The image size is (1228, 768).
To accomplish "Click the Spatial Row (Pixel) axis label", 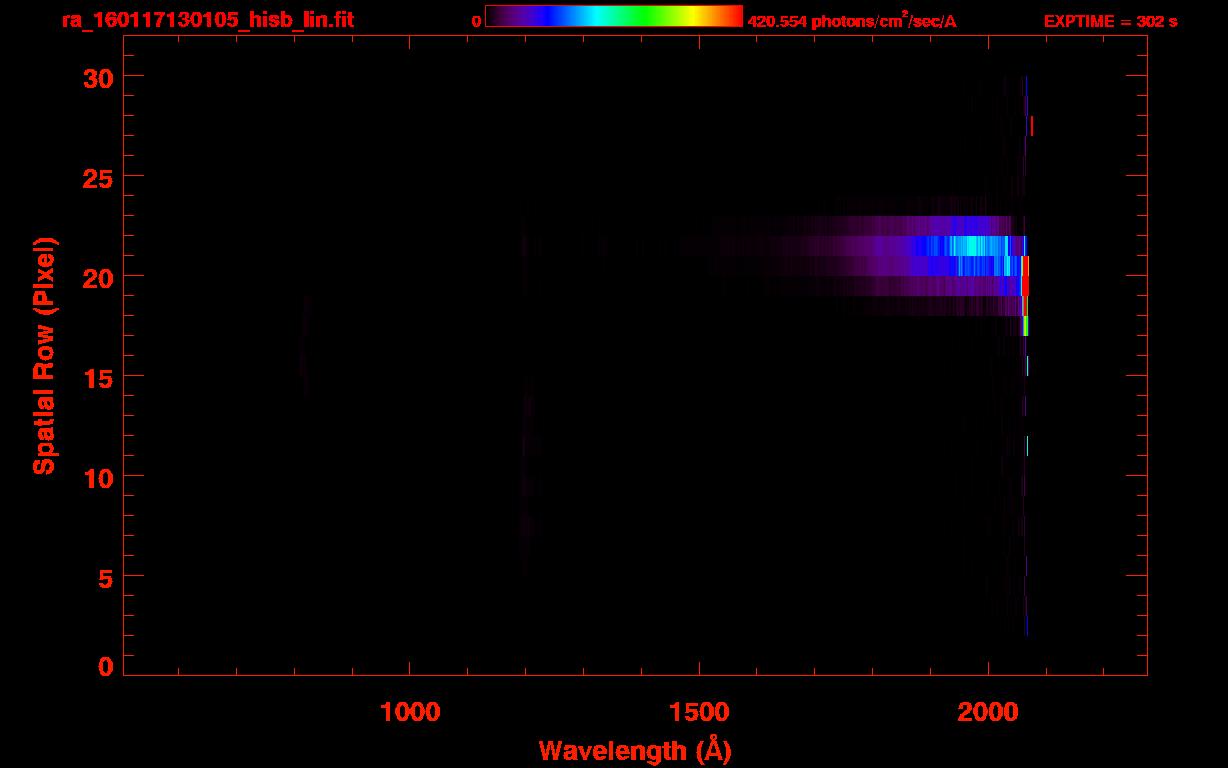I will (x=44, y=355).
